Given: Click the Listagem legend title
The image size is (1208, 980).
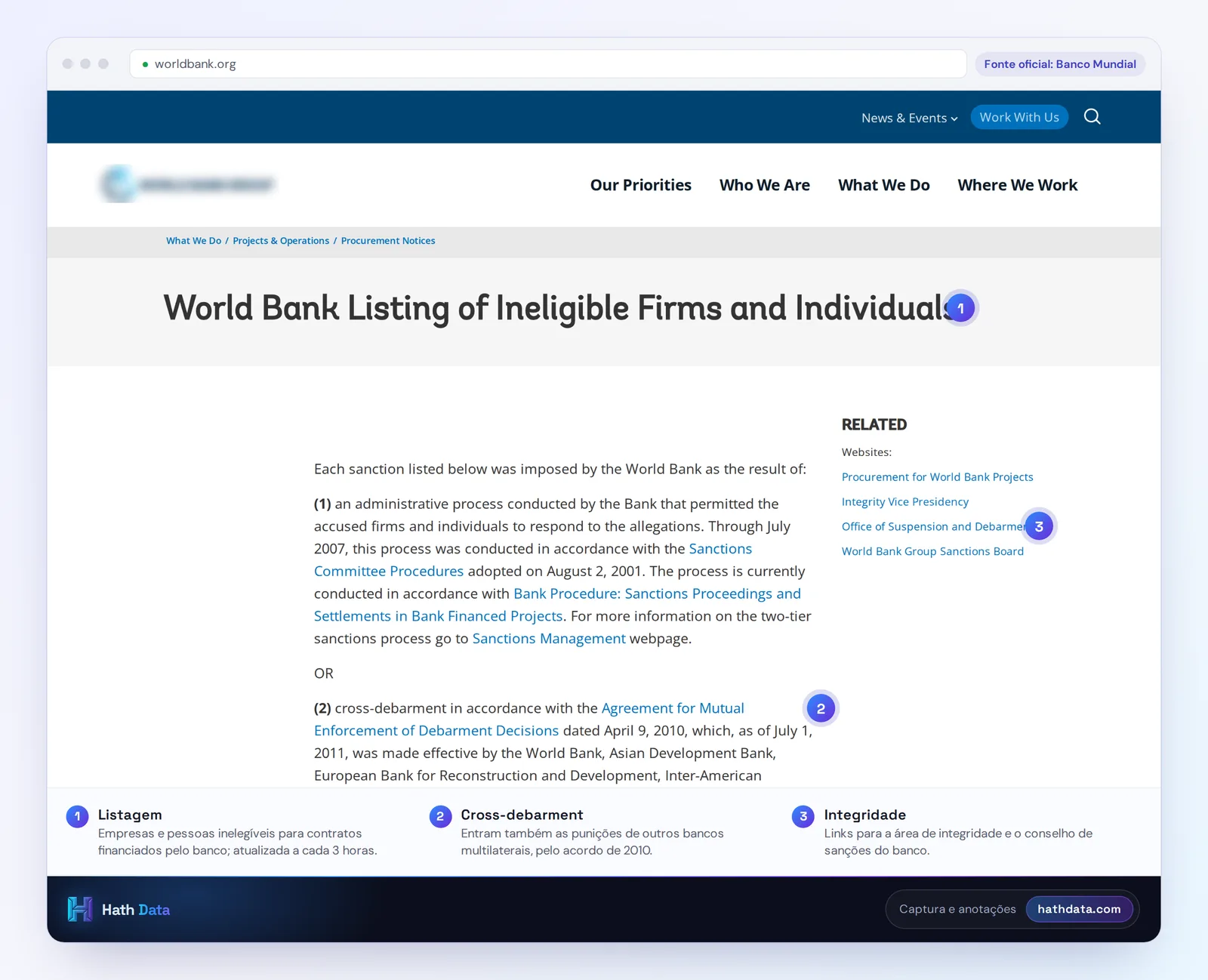Looking at the screenshot, I should coord(130,815).
